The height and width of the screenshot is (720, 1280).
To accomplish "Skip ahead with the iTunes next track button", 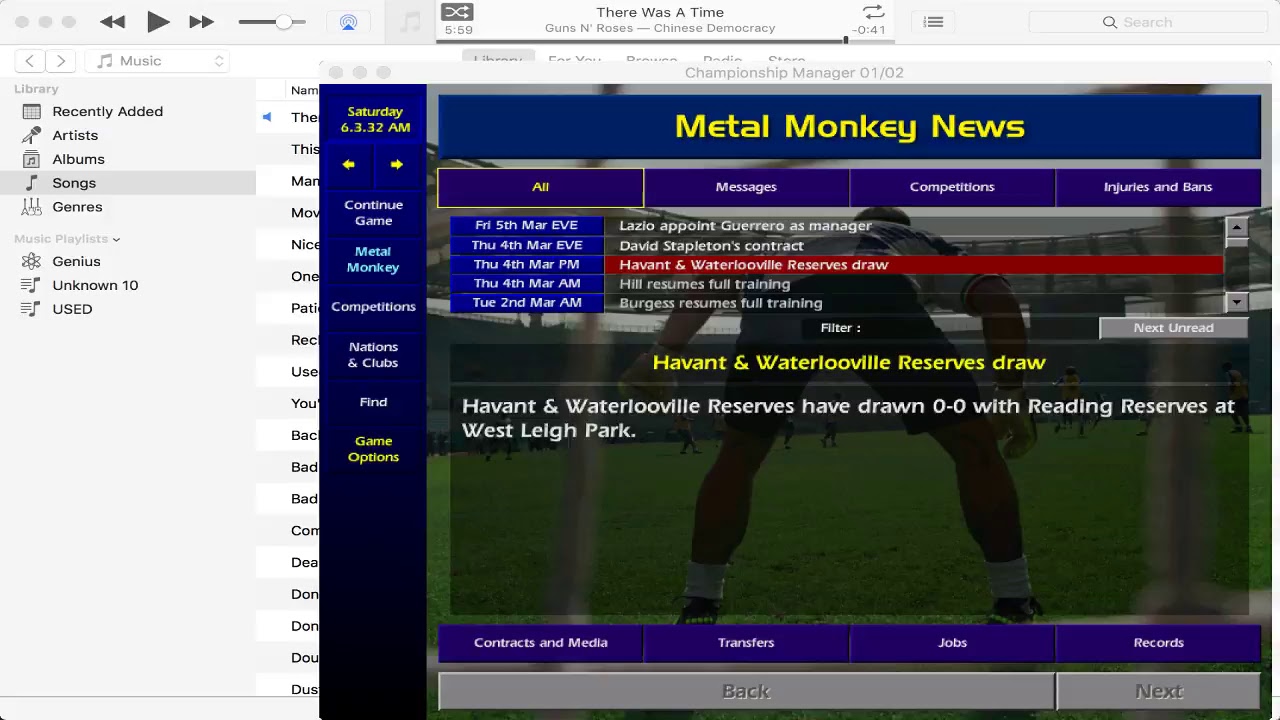I will pyautogui.click(x=201, y=22).
